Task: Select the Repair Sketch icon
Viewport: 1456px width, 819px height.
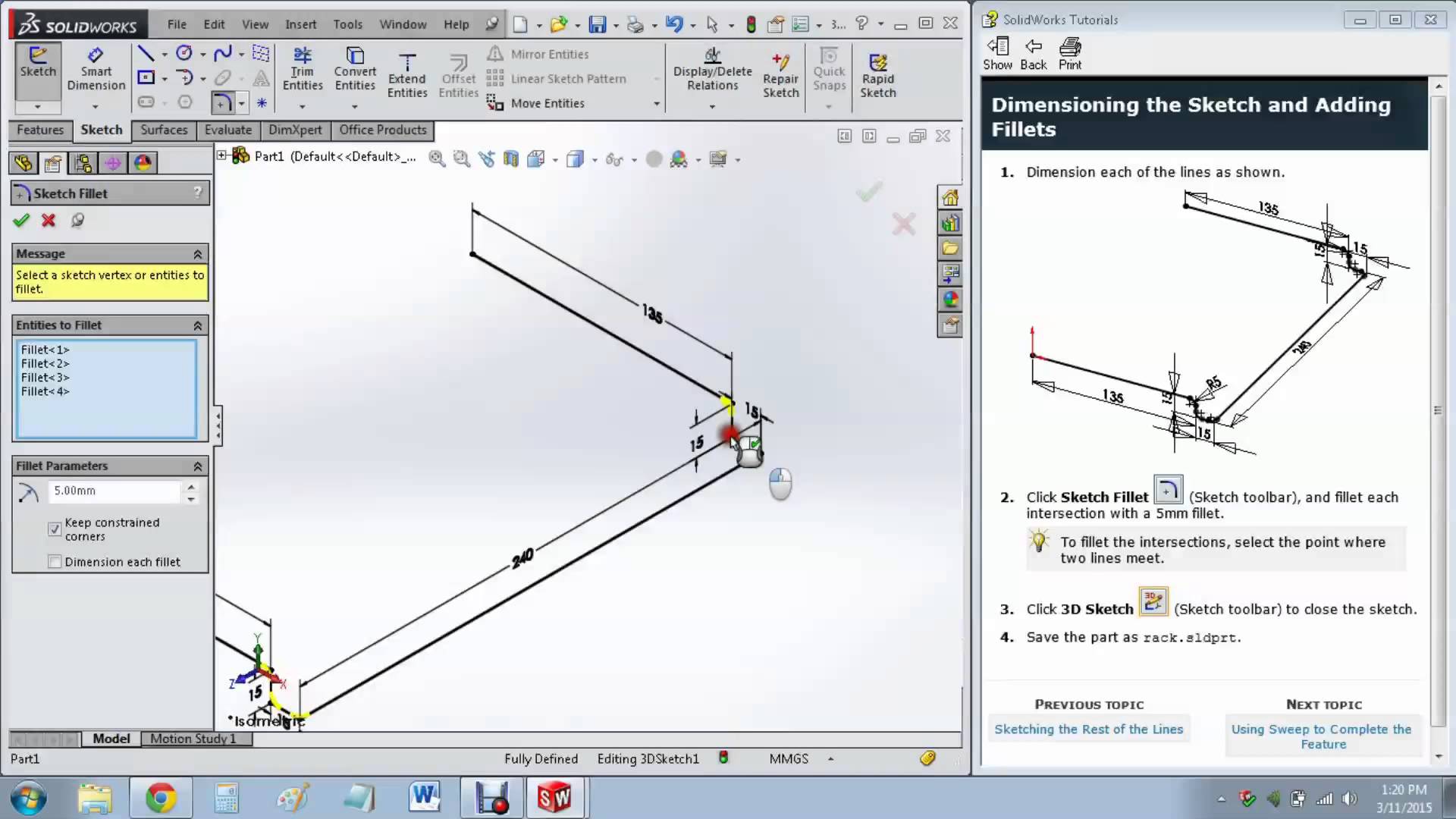Action: 781,72
